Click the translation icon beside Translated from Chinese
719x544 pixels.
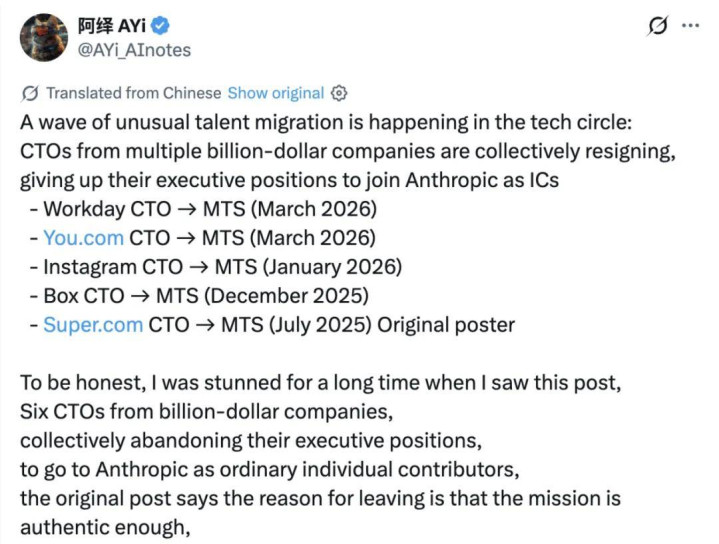click(30, 93)
